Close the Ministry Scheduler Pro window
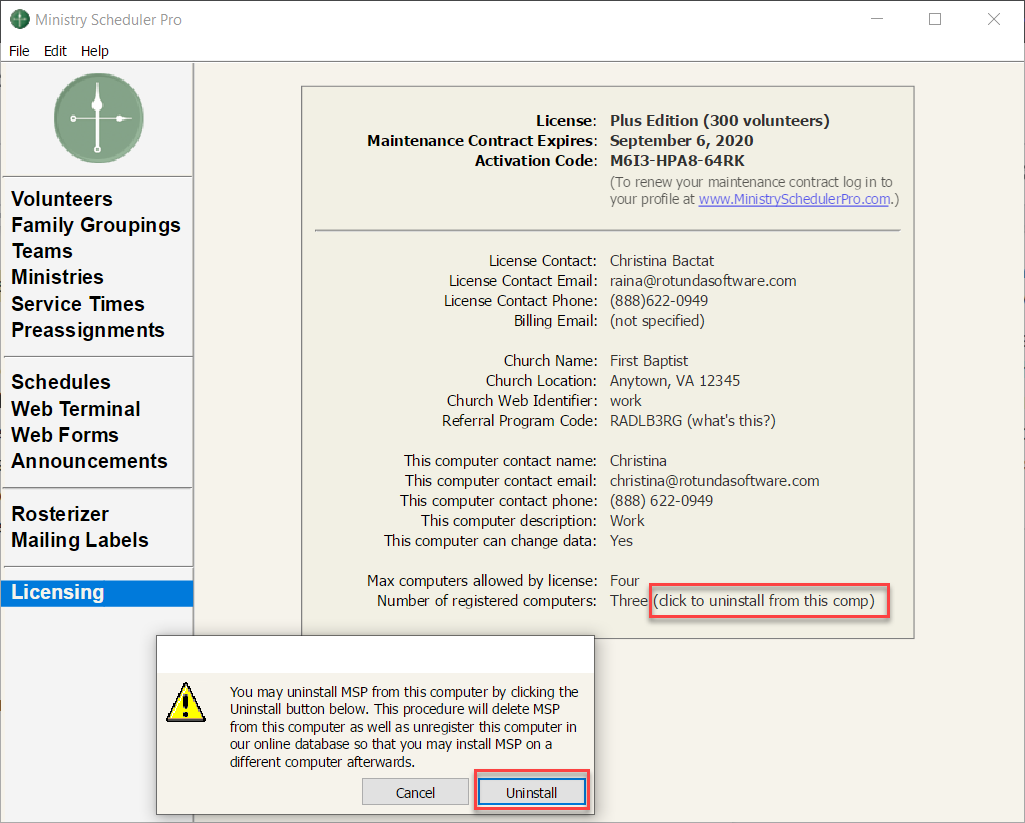Image resolution: width=1025 pixels, height=823 pixels. coord(994,19)
